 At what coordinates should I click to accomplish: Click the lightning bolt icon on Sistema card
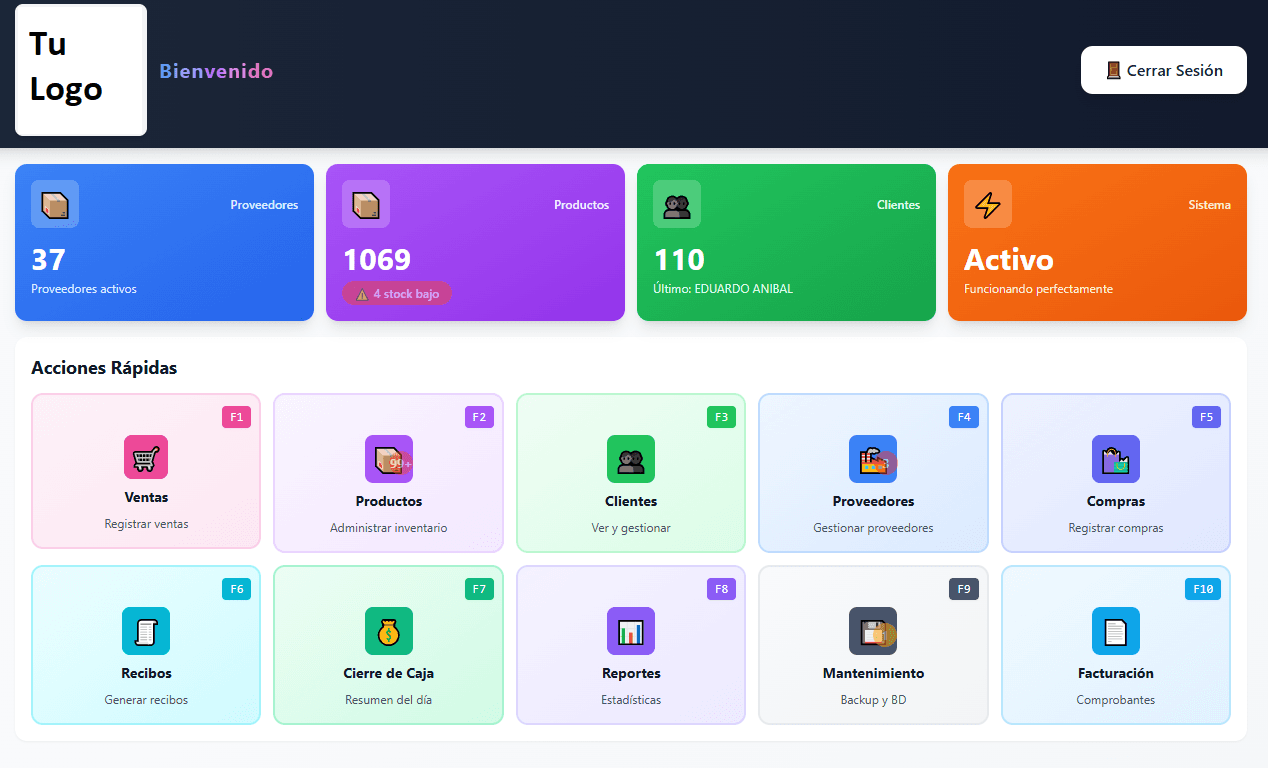[x=988, y=204]
